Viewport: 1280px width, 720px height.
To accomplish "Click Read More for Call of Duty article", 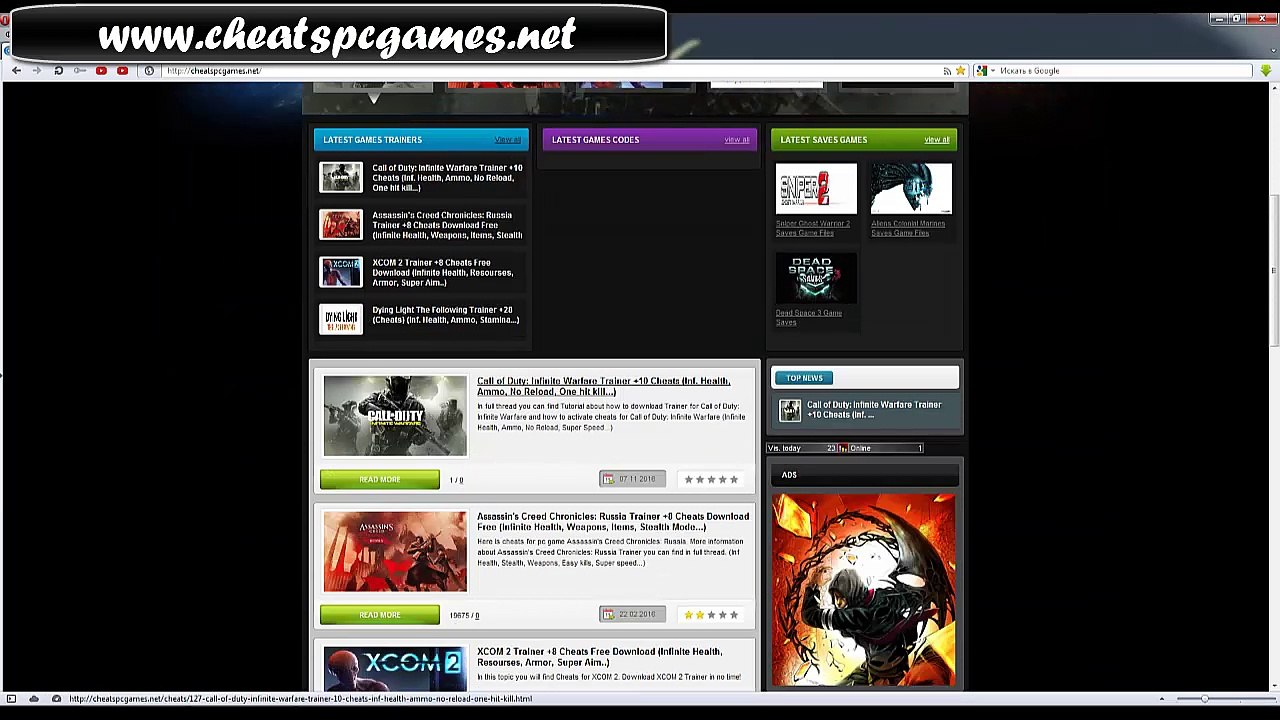I will [x=380, y=480].
